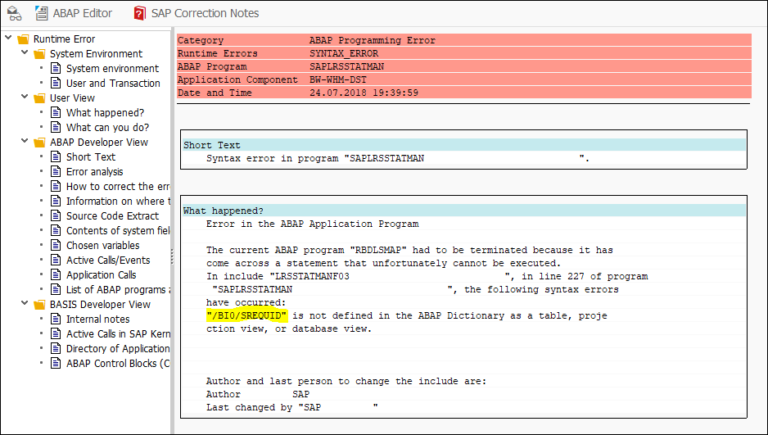Screen dimensions: 768x435
Task: Open Active Calls/Events section
Action: [109, 260]
